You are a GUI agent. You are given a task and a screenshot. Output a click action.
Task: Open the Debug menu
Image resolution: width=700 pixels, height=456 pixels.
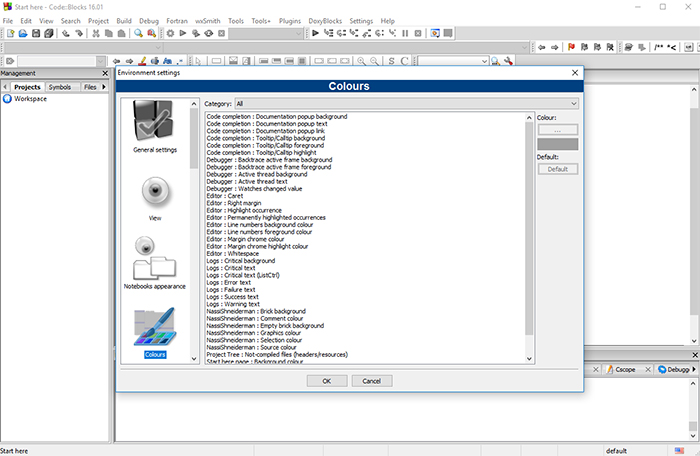[x=149, y=20]
